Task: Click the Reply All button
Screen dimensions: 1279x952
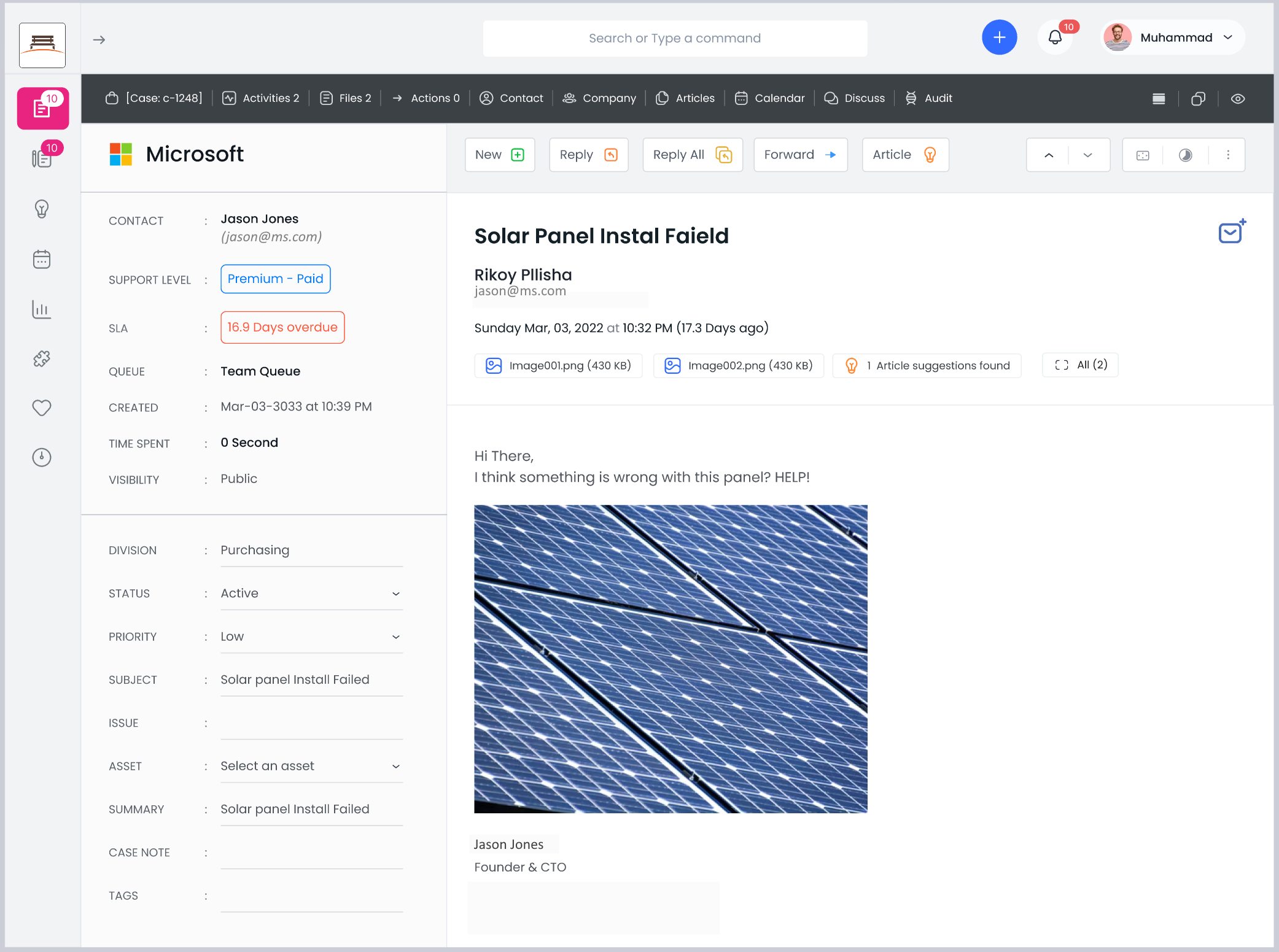Action: click(692, 155)
